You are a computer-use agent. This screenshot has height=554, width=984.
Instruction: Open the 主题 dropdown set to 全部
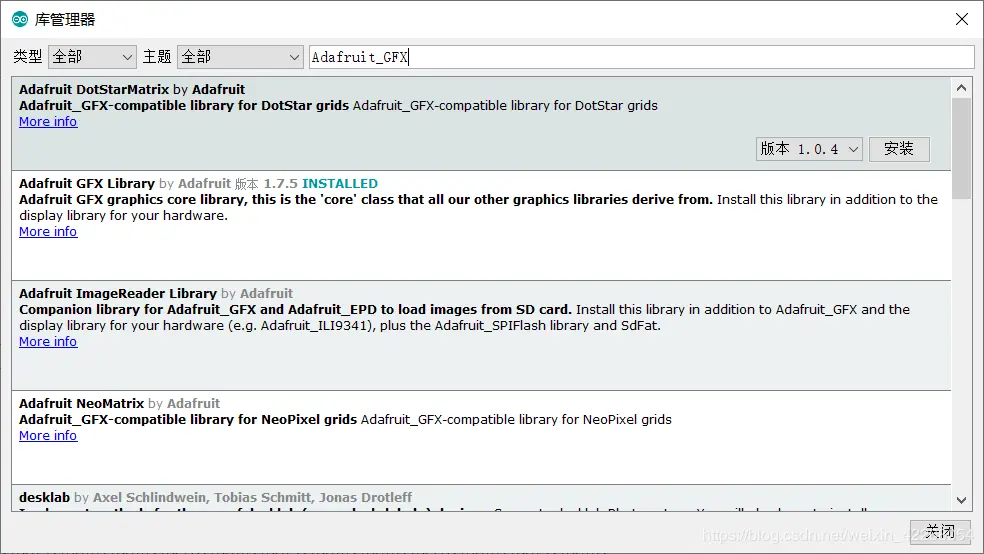pyautogui.click(x=240, y=57)
